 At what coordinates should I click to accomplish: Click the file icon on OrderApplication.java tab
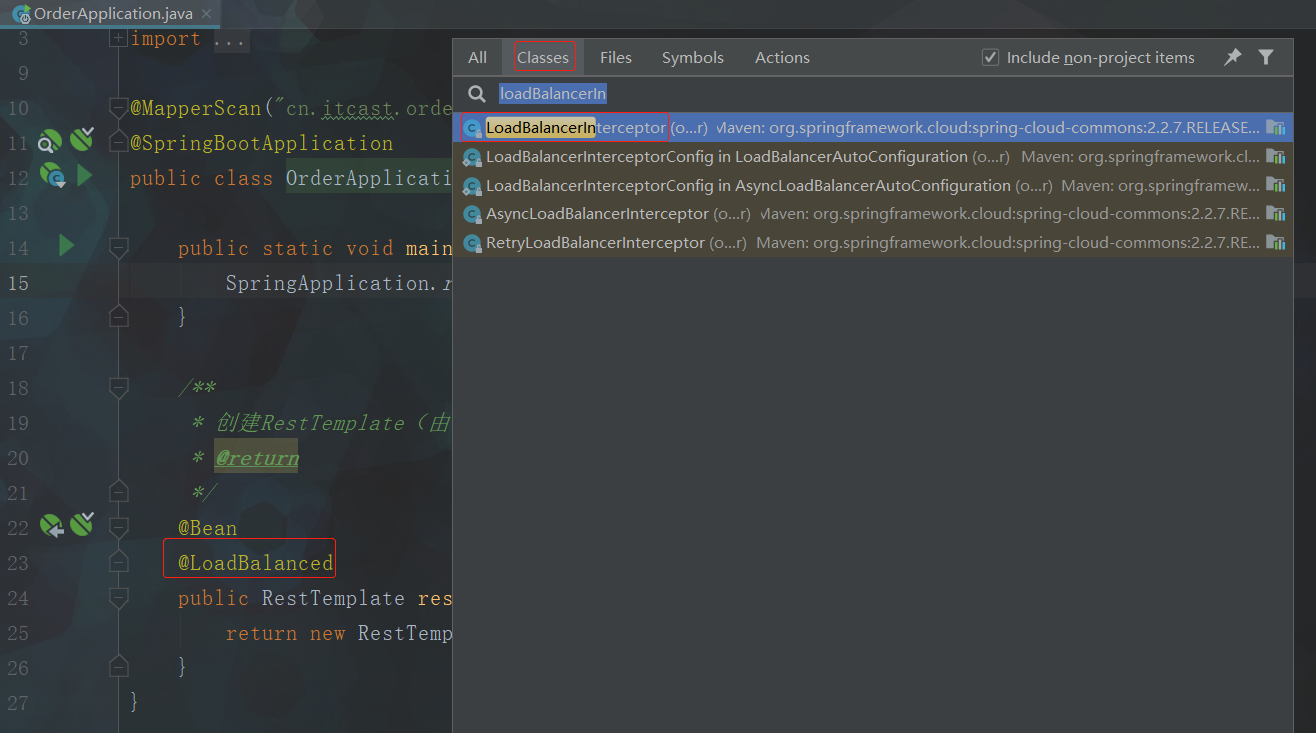click(x=21, y=14)
